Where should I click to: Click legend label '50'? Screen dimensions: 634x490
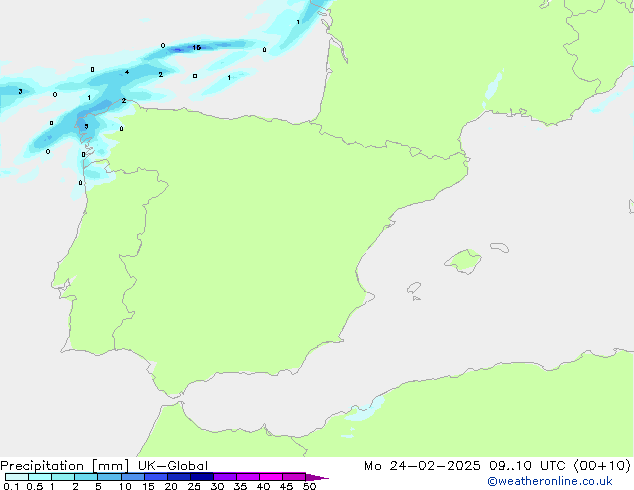pyautogui.click(x=309, y=486)
